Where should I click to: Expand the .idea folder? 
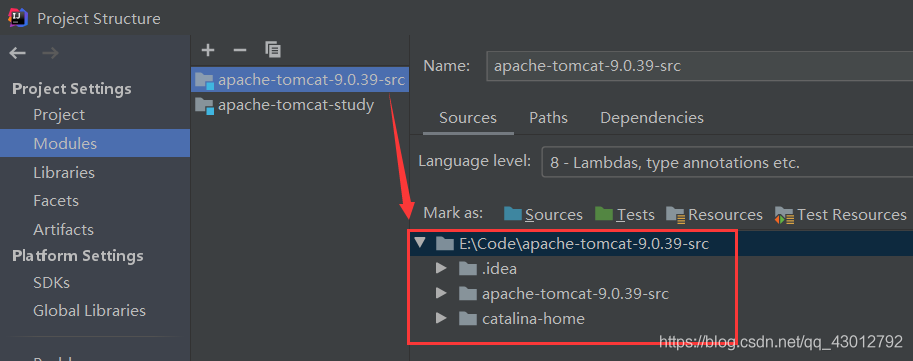441,268
